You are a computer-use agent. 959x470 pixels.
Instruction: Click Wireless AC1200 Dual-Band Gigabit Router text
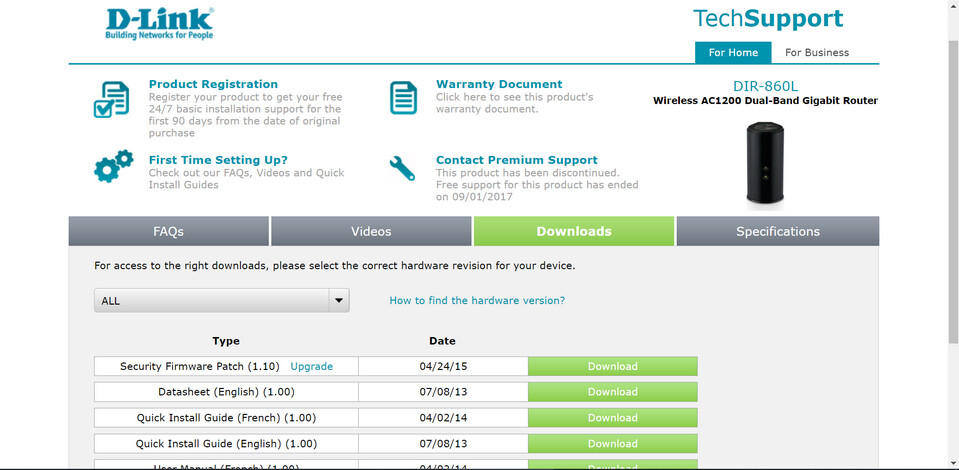tap(765, 101)
